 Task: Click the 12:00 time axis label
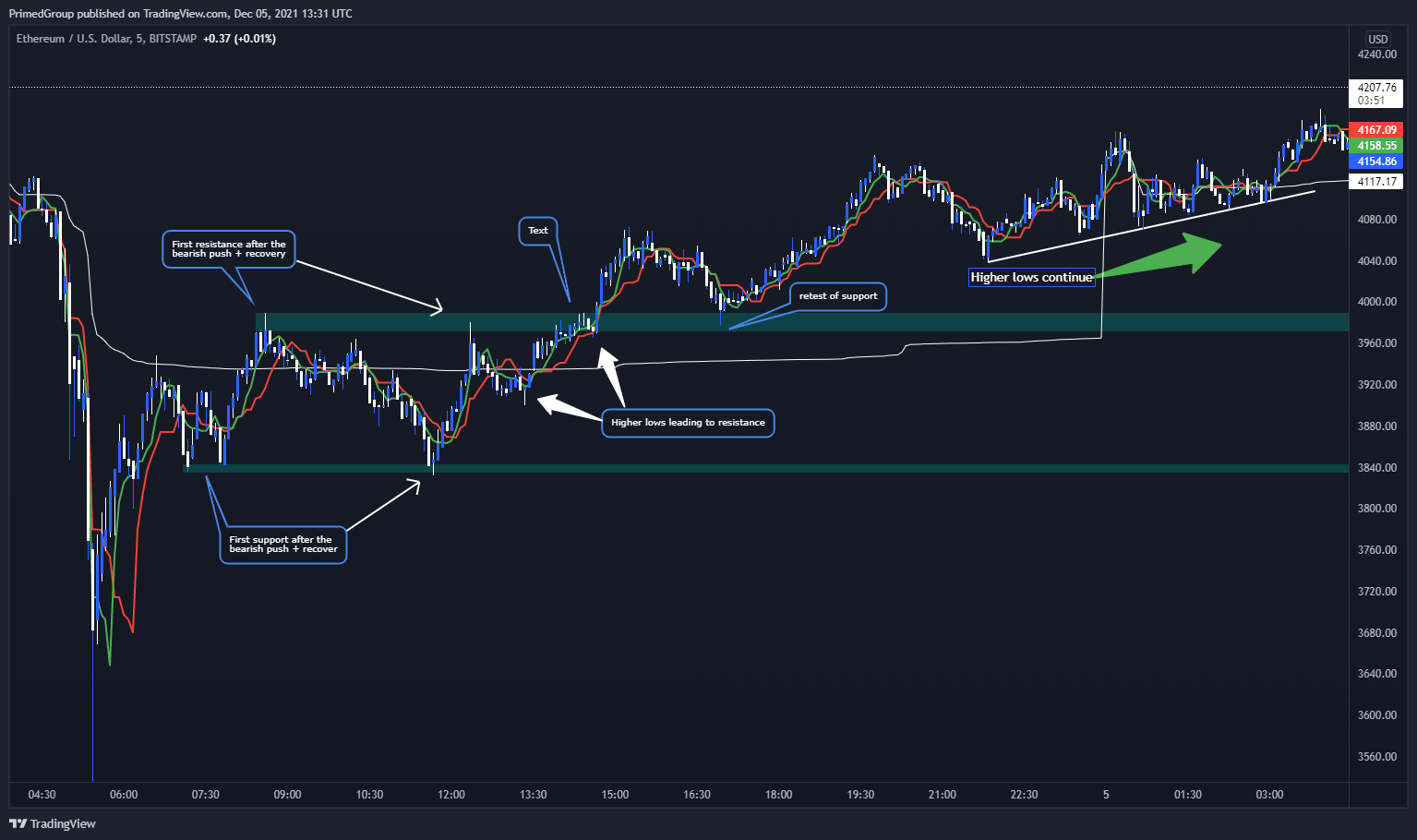[x=451, y=795]
